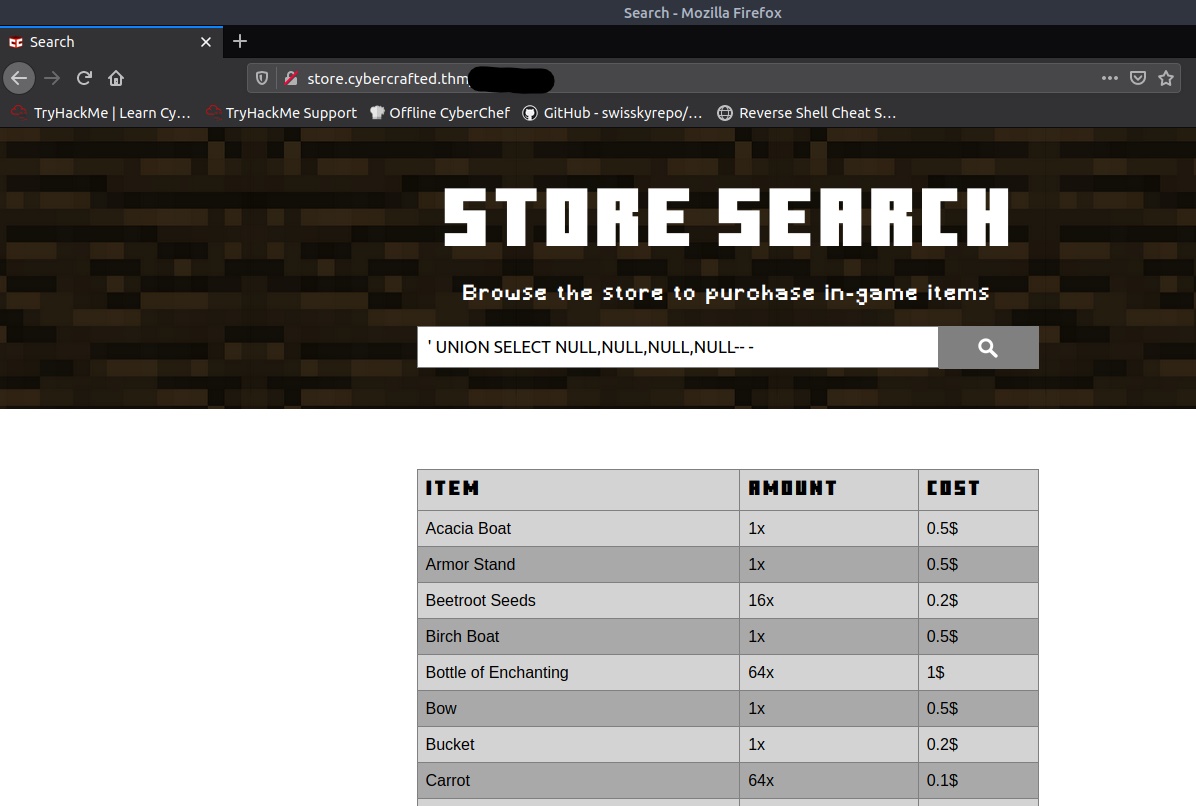The image size is (1196, 806).
Task: Focus the store search input field
Action: coord(677,347)
